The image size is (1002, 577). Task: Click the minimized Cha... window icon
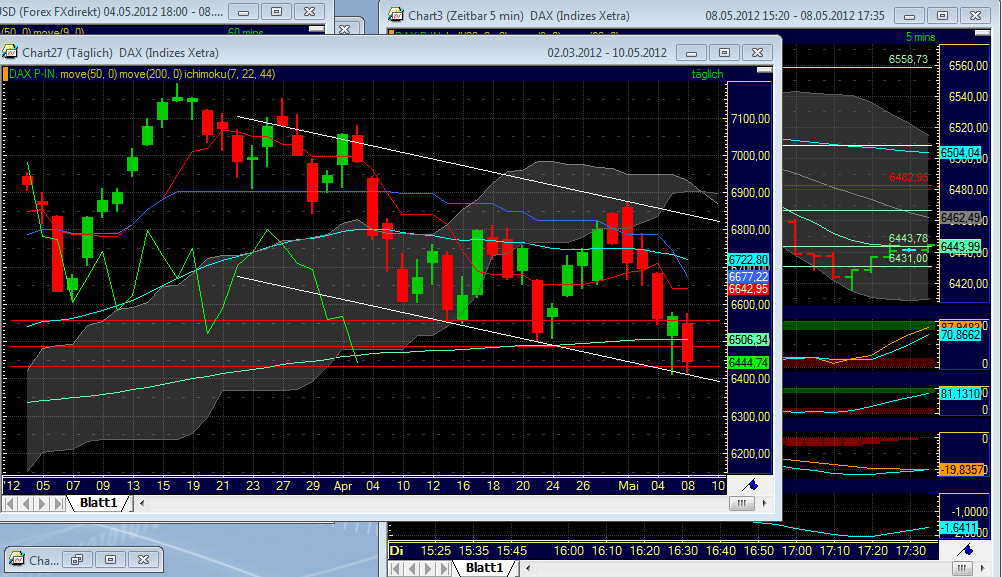pos(17,560)
